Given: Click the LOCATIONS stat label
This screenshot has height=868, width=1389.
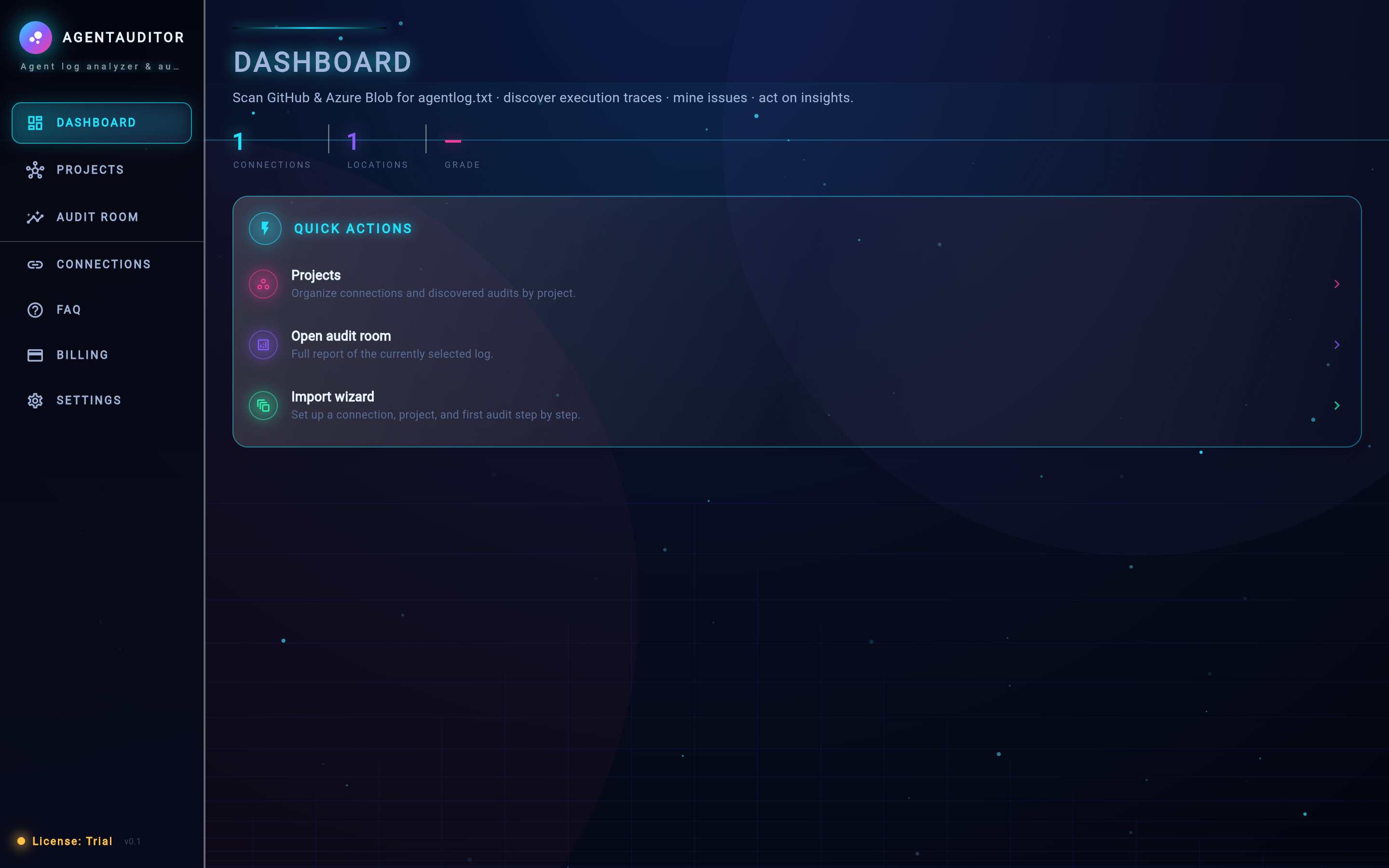Looking at the screenshot, I should pos(378,165).
